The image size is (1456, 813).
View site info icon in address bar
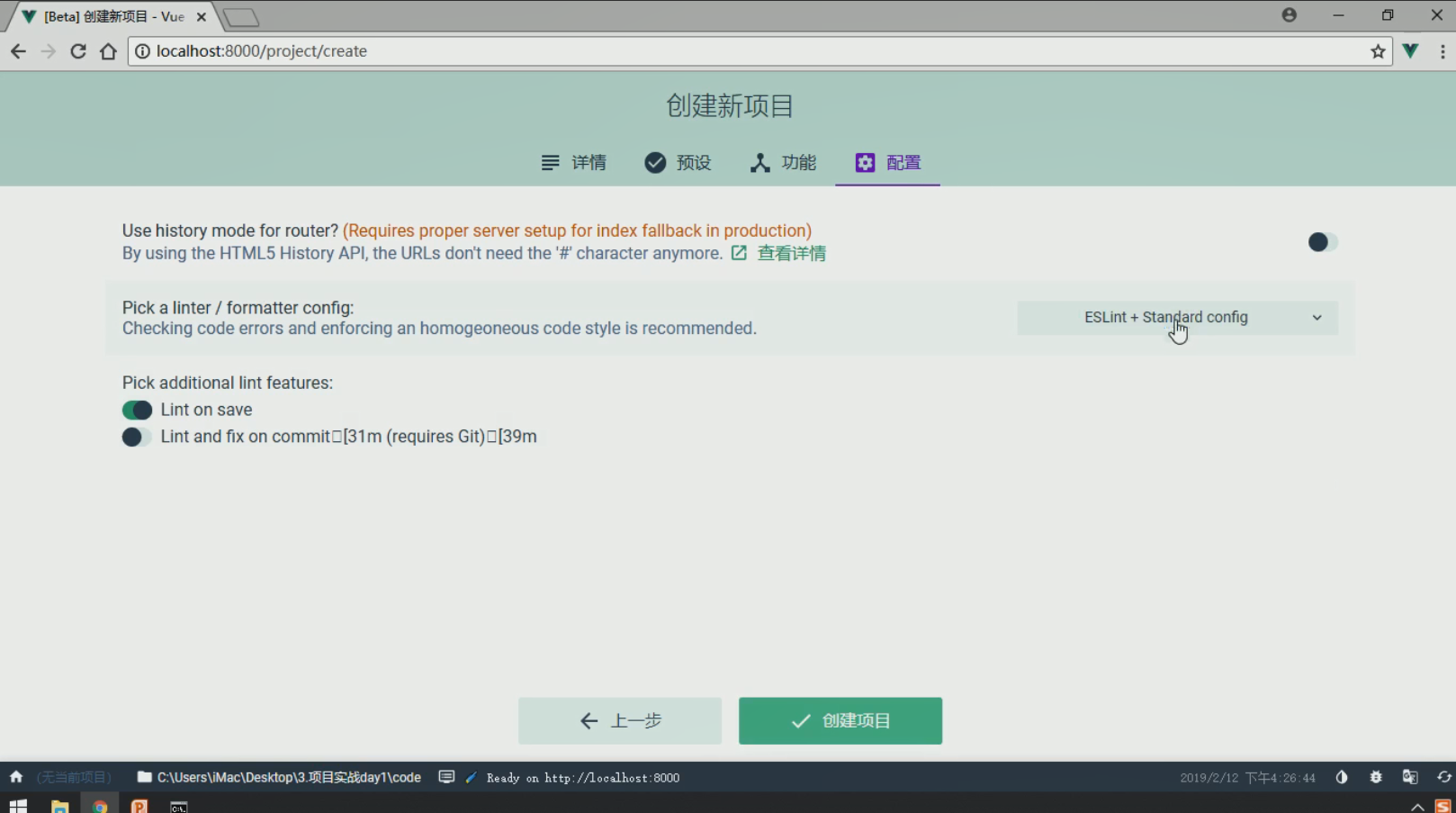coord(142,51)
